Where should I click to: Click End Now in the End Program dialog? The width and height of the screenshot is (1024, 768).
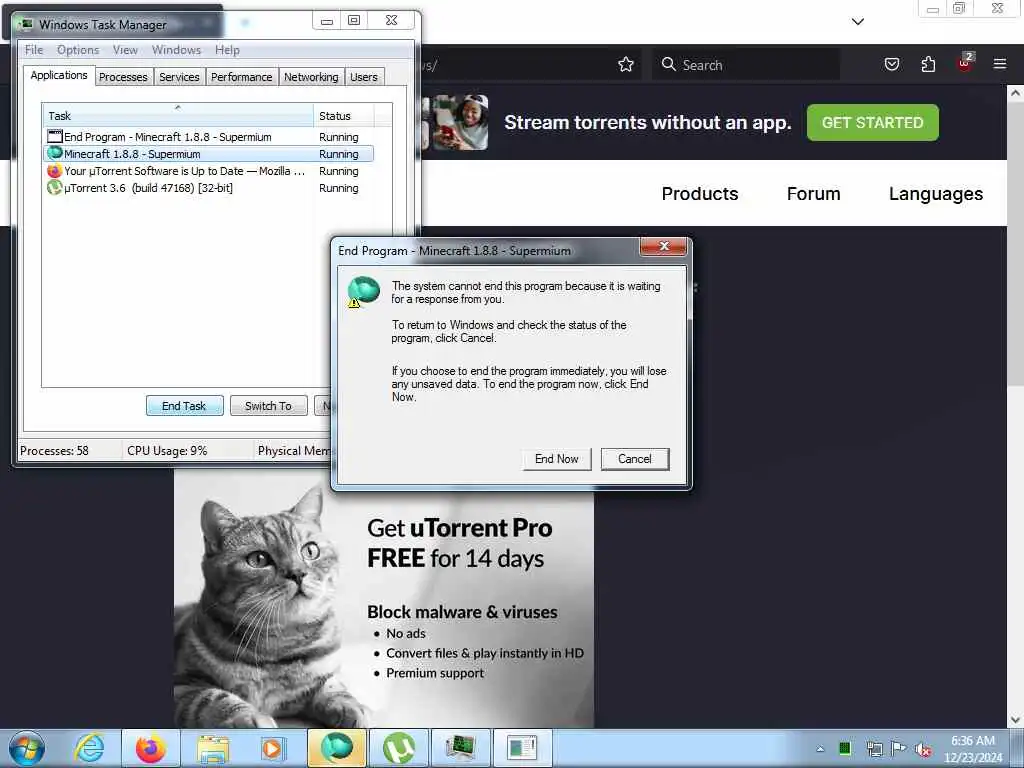point(556,458)
